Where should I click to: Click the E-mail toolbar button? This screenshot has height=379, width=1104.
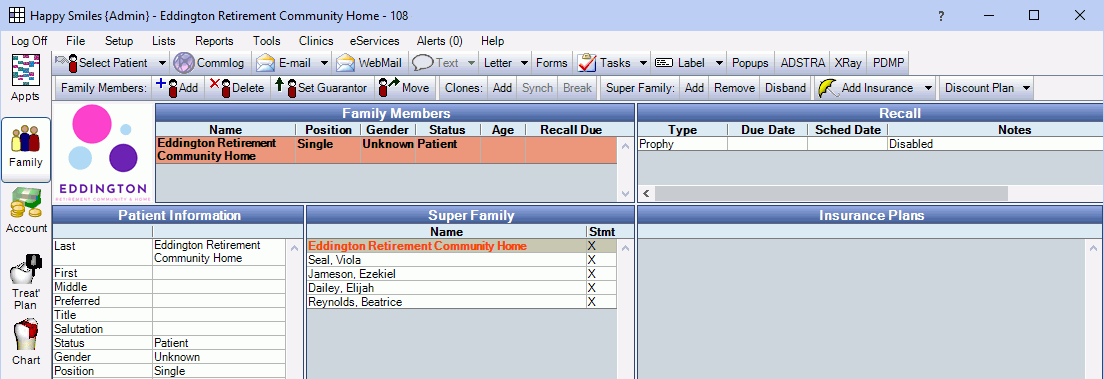click(x=285, y=63)
